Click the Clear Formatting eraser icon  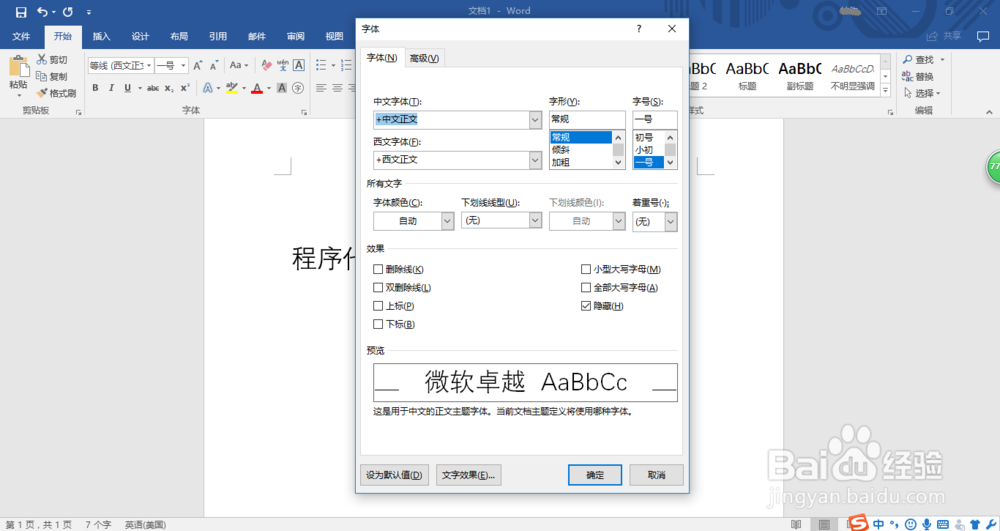[x=267, y=65]
